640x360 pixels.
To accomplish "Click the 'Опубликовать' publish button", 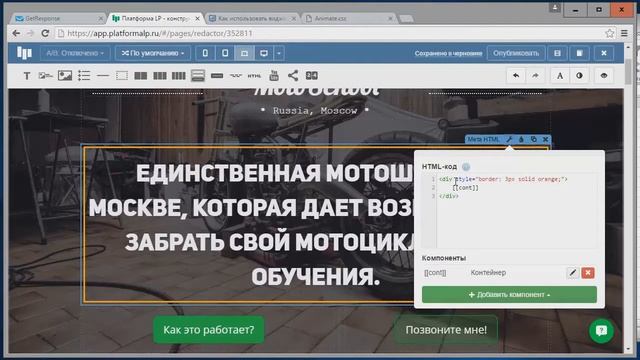I will click(516, 53).
